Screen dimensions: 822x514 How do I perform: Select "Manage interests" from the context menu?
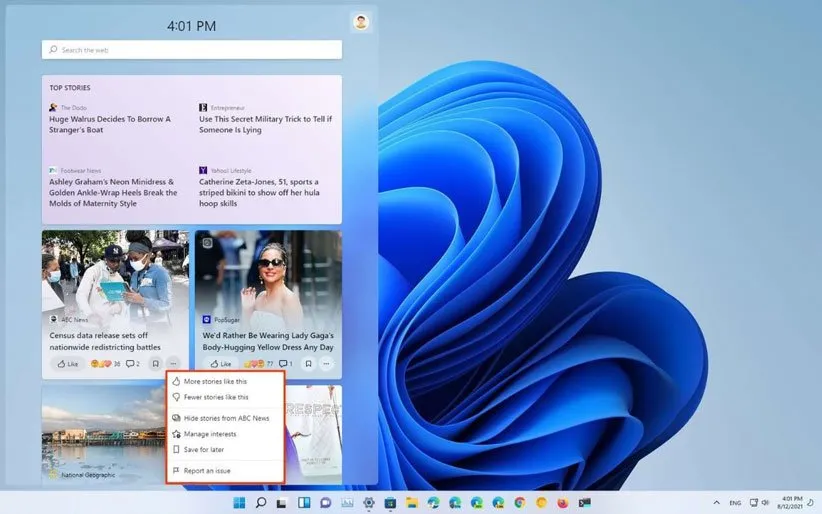[210, 434]
